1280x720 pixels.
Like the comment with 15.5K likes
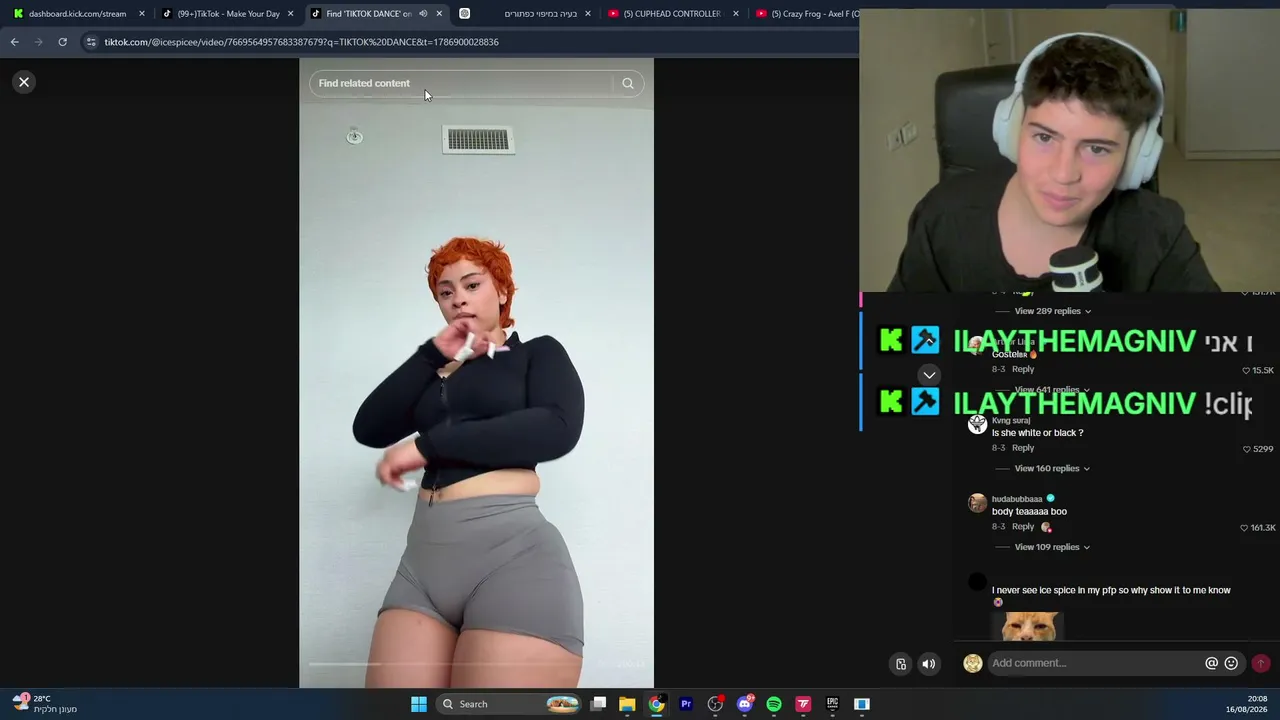1246,370
